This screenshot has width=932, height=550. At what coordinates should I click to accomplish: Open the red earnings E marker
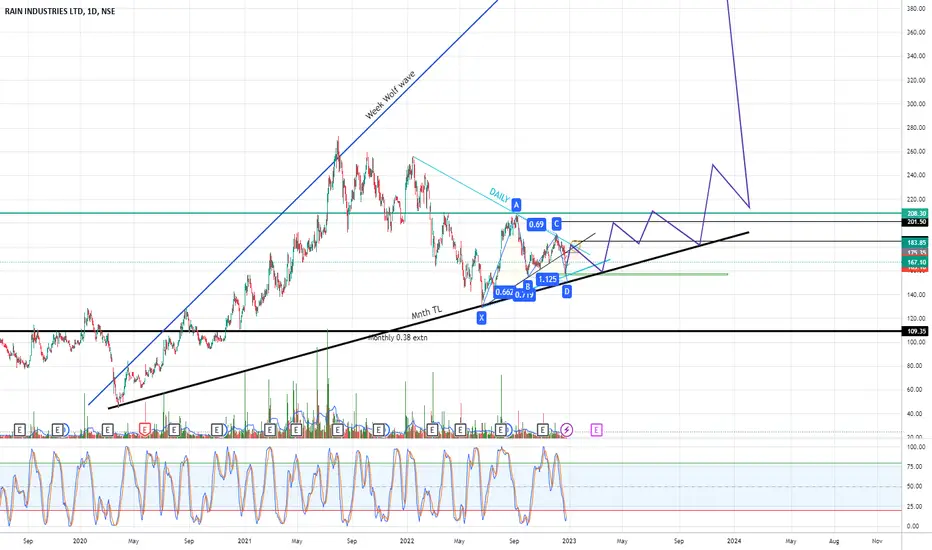coord(144,429)
